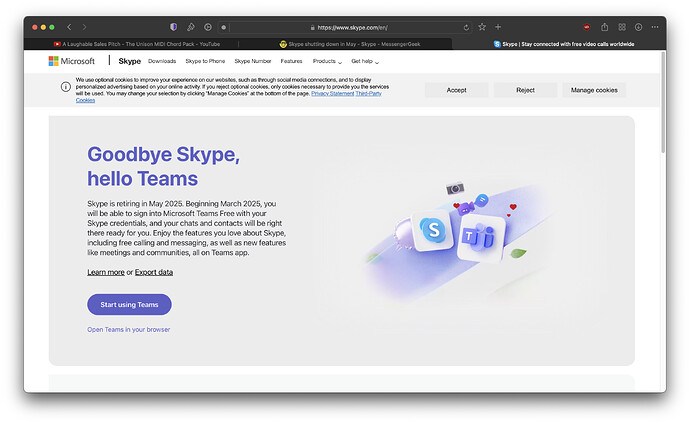
Task: Click the Skype brand link in header
Action: click(129, 61)
